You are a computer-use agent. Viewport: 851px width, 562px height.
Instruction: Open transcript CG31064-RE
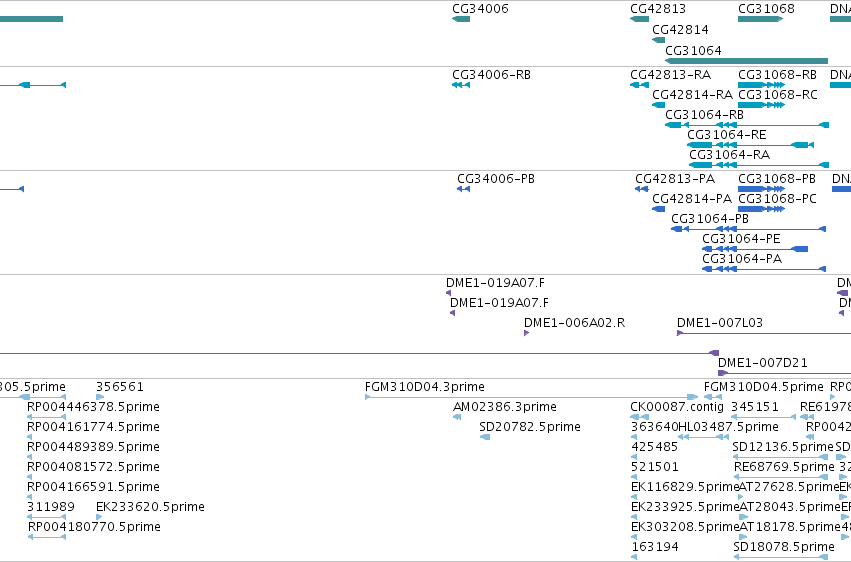coord(727,135)
